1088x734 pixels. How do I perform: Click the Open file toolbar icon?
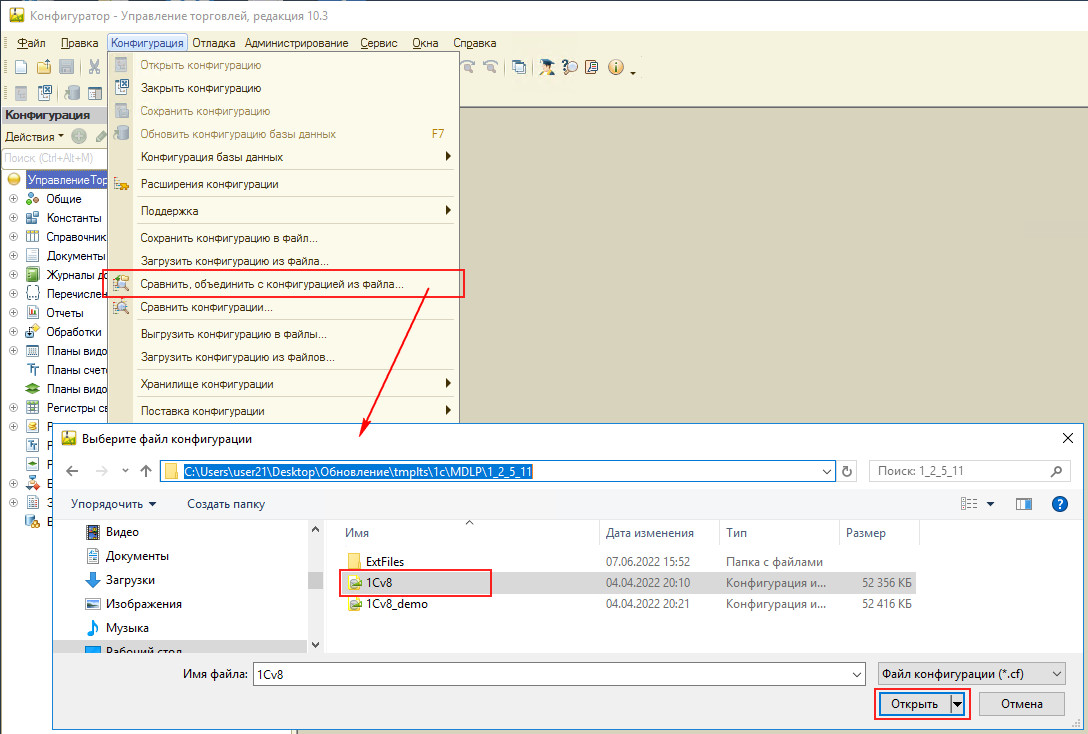[44, 67]
